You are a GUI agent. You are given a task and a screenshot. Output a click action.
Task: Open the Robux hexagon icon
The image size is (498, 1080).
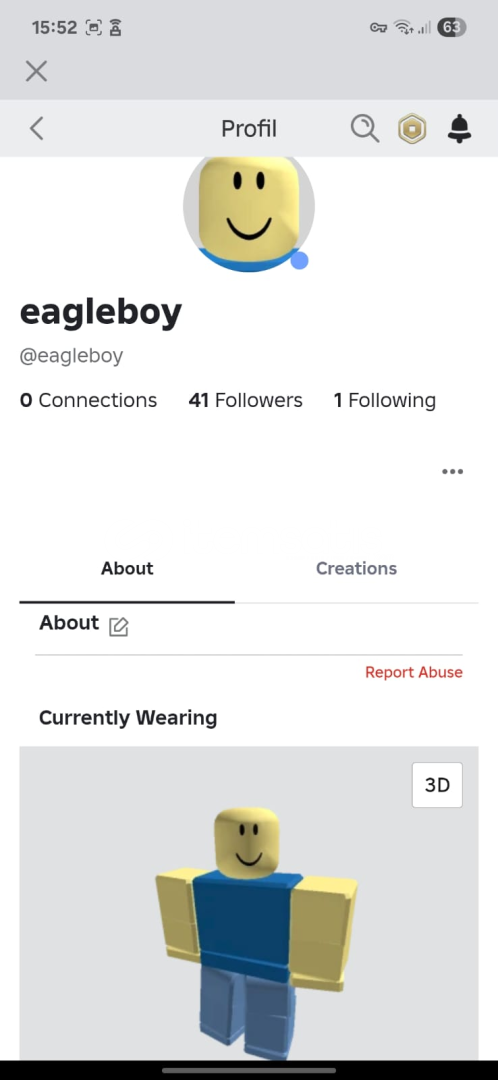coord(412,129)
